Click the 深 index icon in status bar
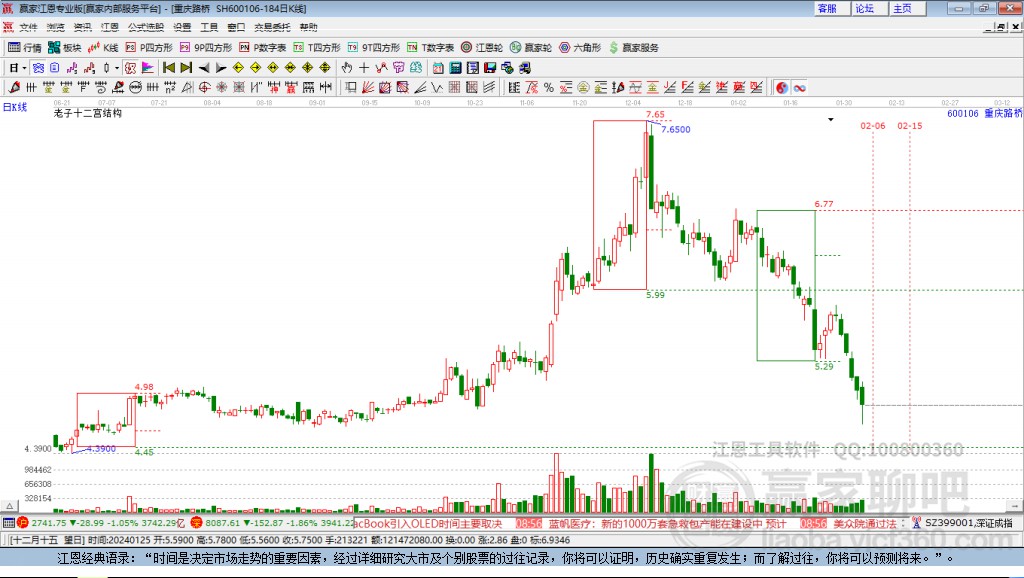The image size is (1024, 578). 197,522
